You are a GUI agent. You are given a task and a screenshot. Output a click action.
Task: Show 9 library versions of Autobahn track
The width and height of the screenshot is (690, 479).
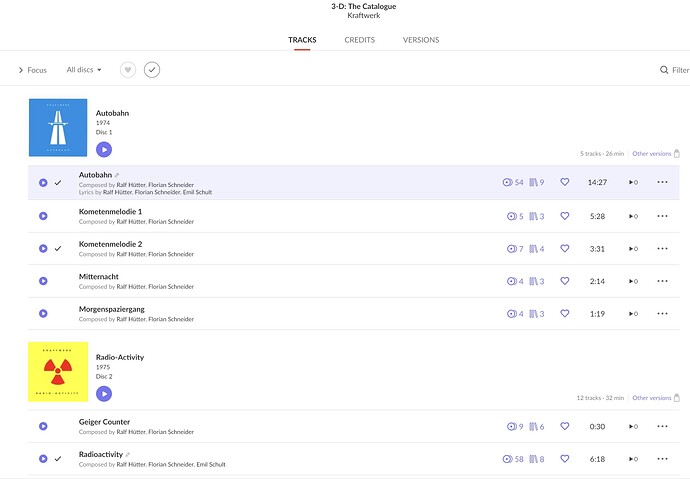point(536,182)
